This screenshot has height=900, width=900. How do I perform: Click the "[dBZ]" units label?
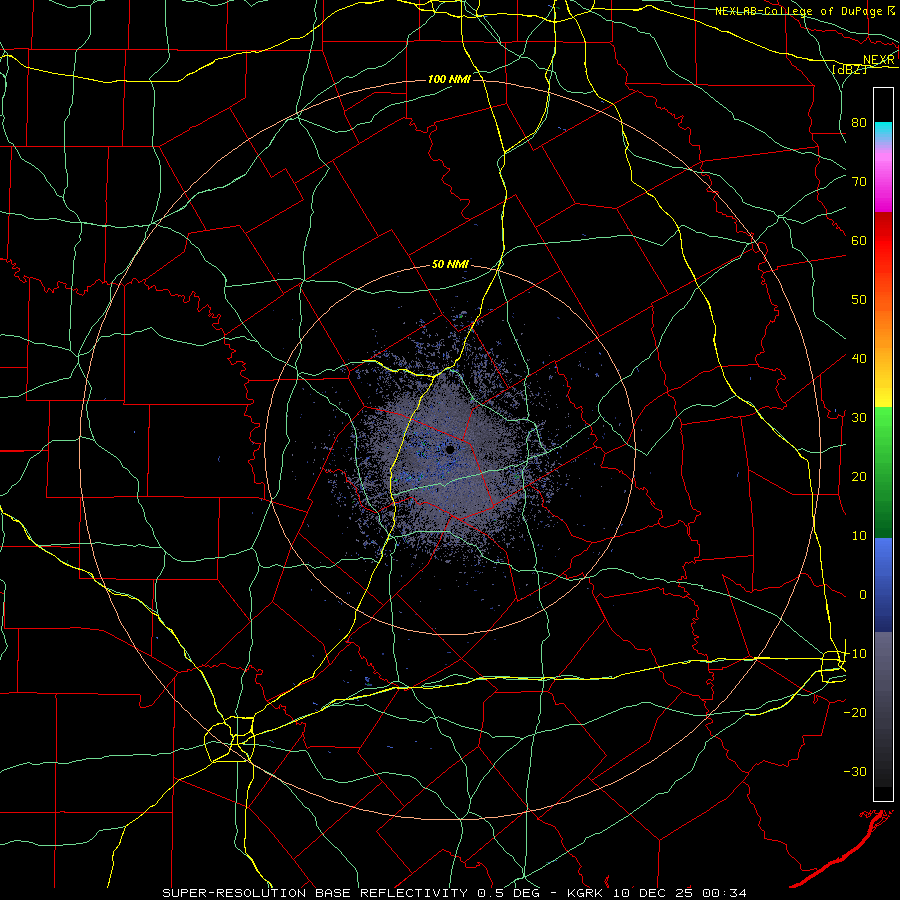tap(850, 69)
